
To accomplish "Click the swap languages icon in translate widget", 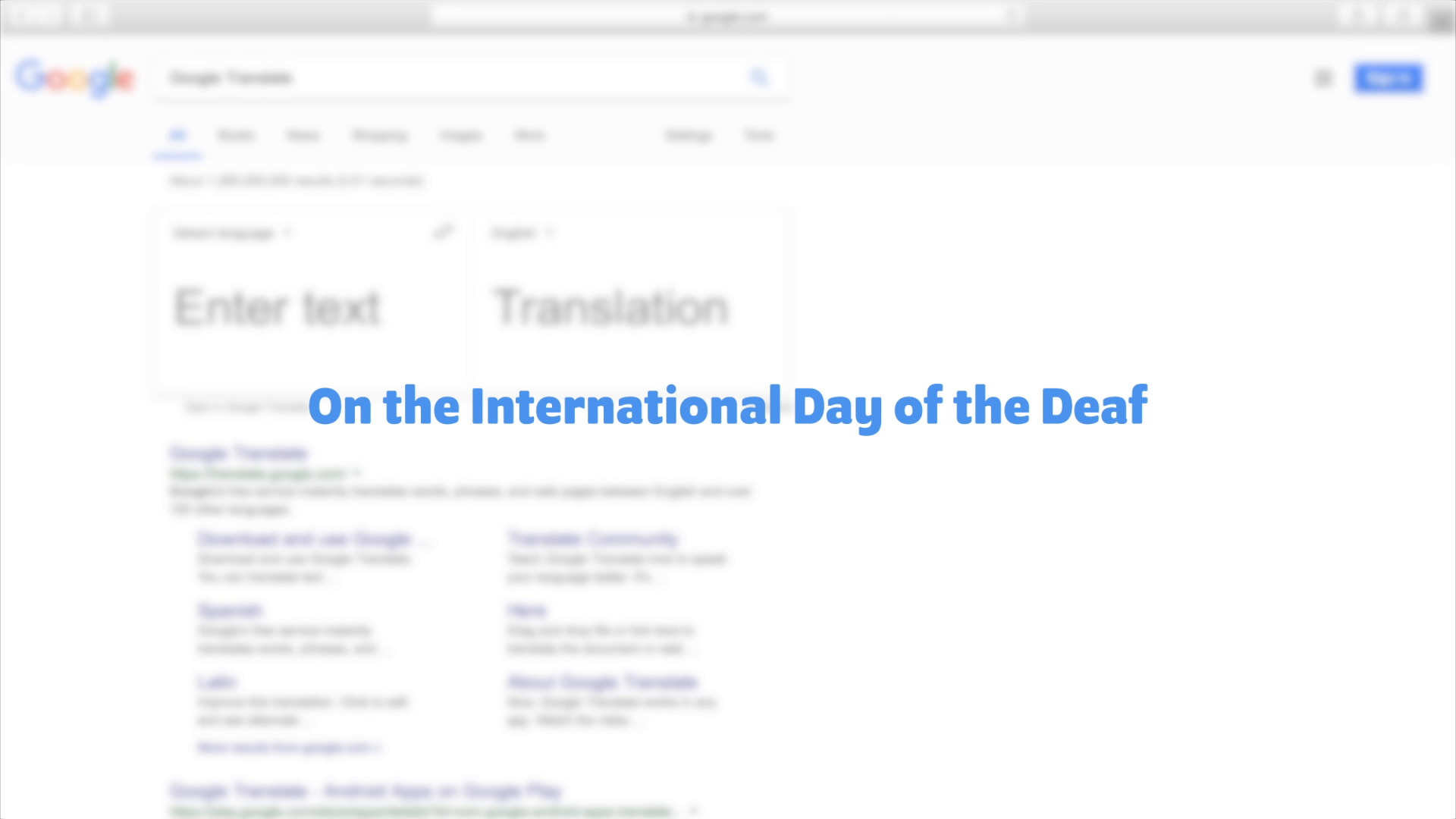I will click(443, 232).
